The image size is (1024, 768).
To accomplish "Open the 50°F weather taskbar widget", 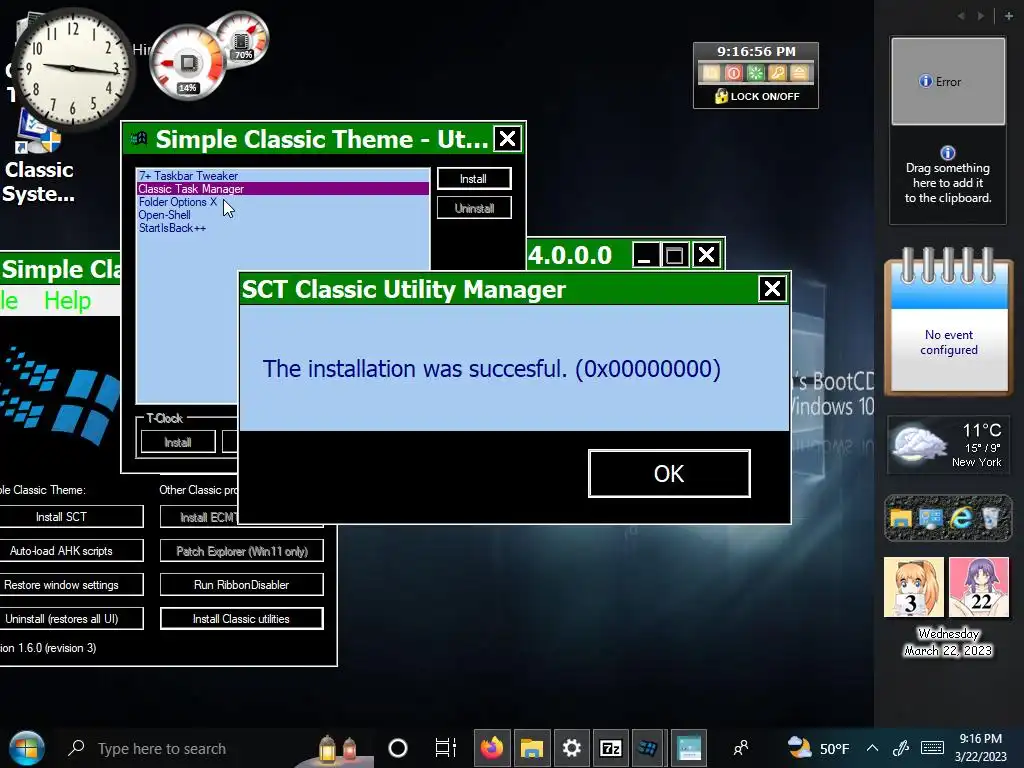I will coord(818,748).
